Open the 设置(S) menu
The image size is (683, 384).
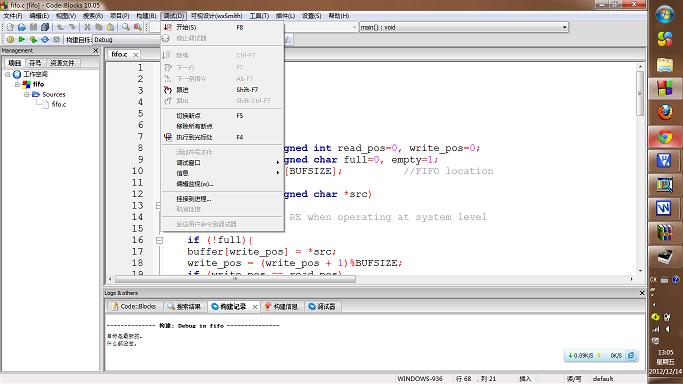tap(311, 16)
